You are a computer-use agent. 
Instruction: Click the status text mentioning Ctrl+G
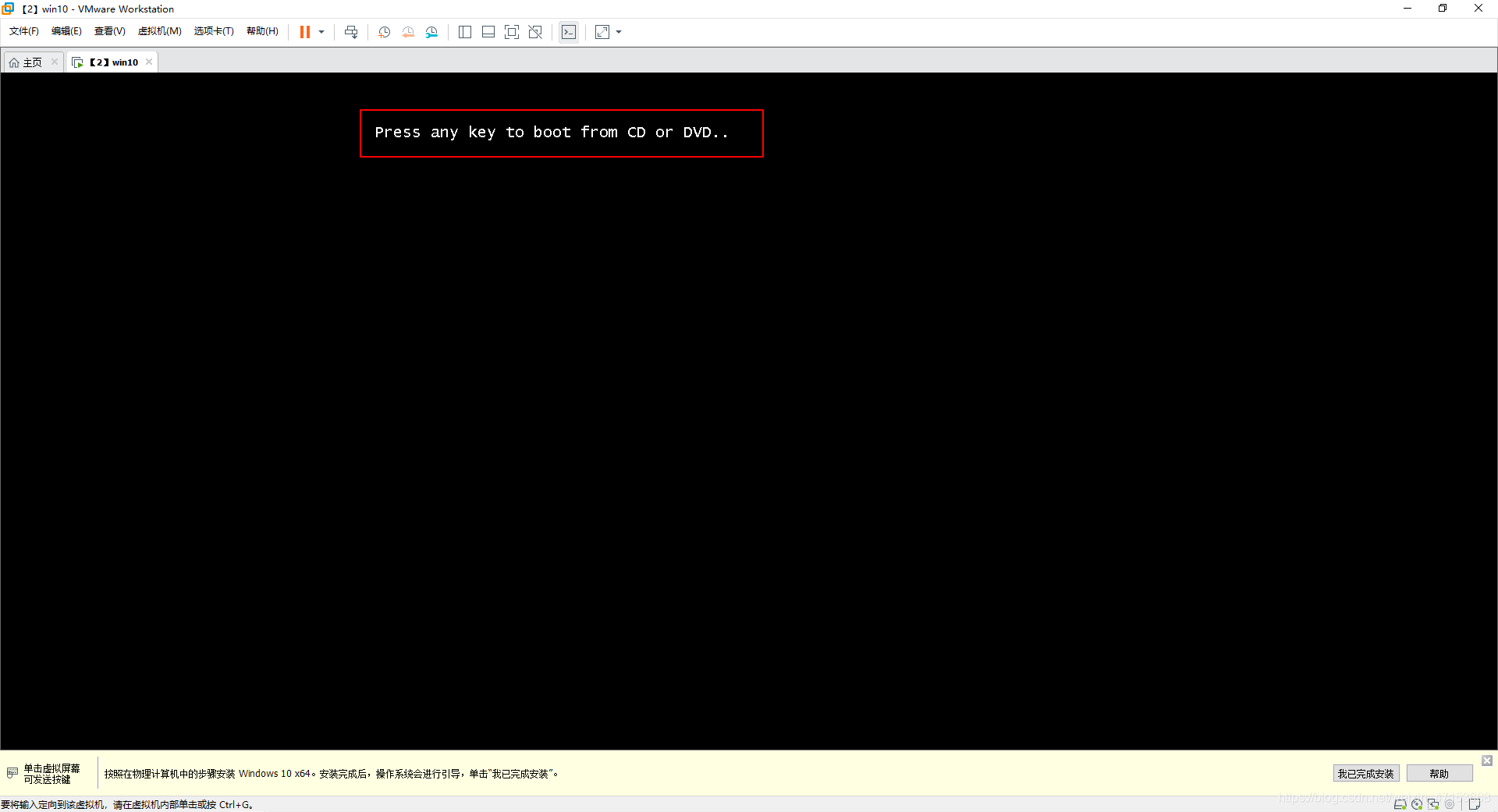click(127, 805)
